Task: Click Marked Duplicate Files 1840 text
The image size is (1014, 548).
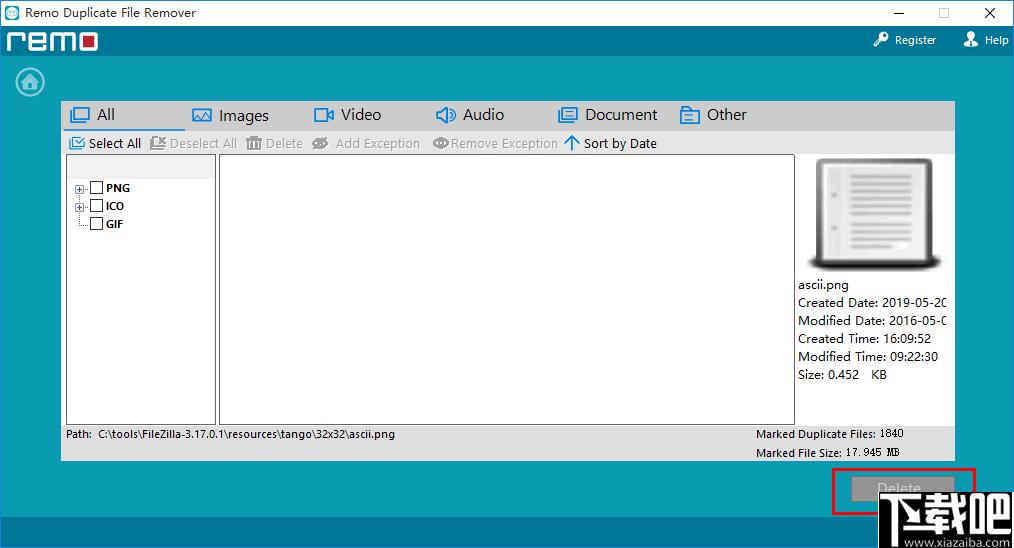Action: tap(830, 433)
